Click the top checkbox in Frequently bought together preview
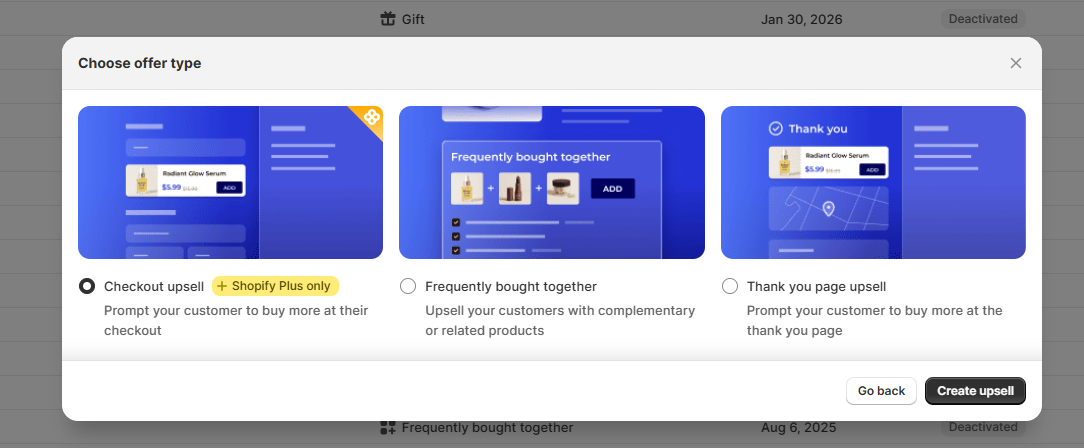Screen dimensions: 1084x448 (x=456, y=222)
